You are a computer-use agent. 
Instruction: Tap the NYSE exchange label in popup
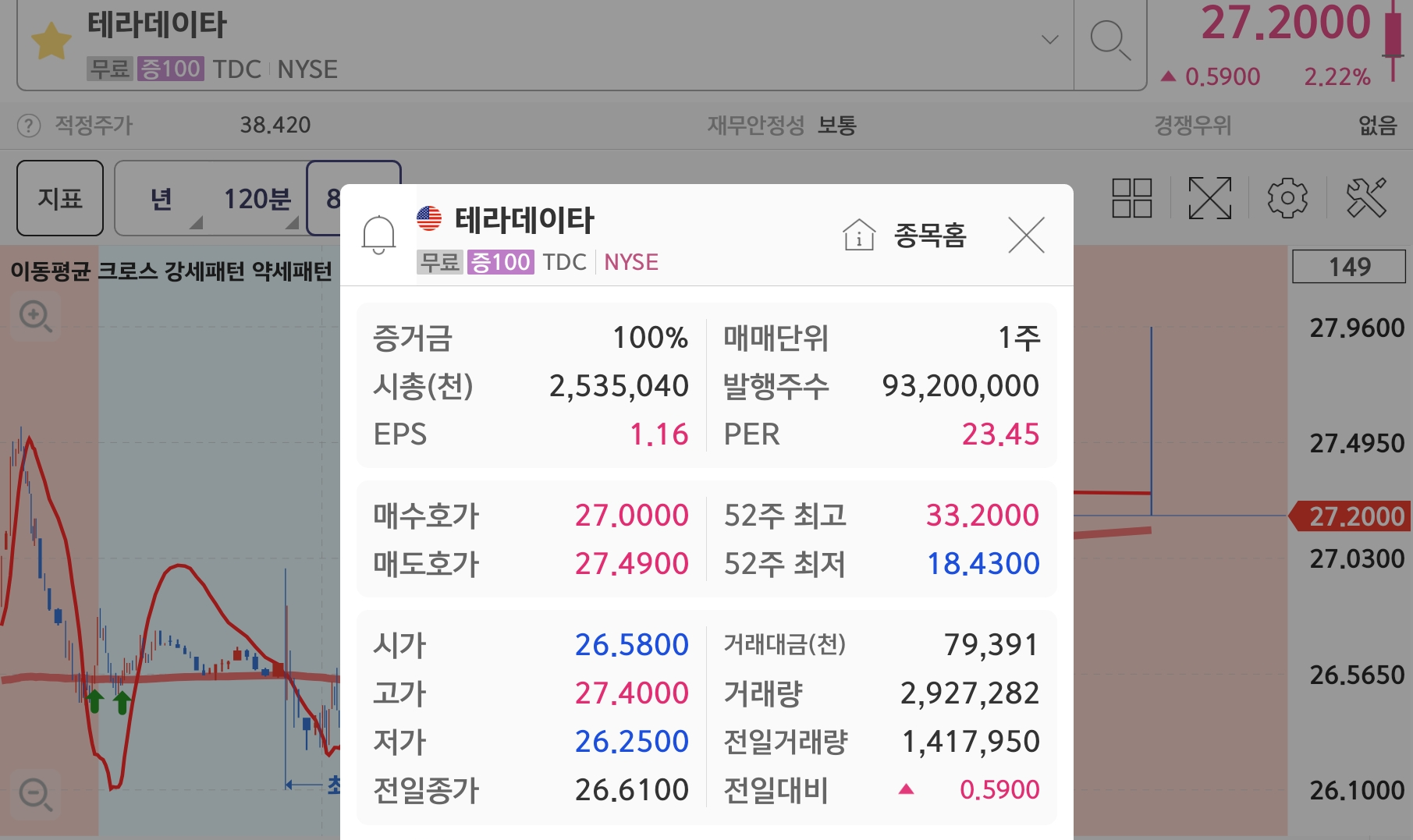coord(631,262)
